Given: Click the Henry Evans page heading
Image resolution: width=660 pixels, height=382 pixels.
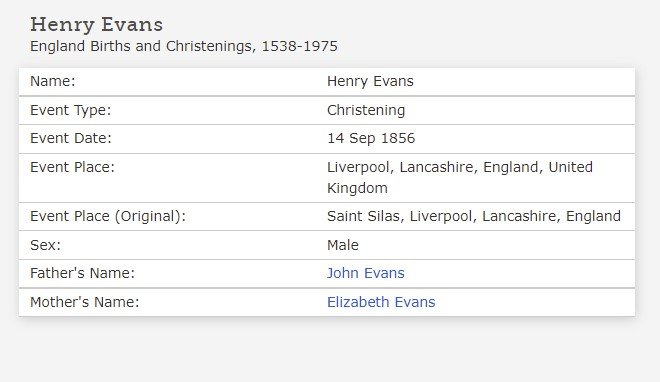Looking at the screenshot, I should [x=96, y=24].
